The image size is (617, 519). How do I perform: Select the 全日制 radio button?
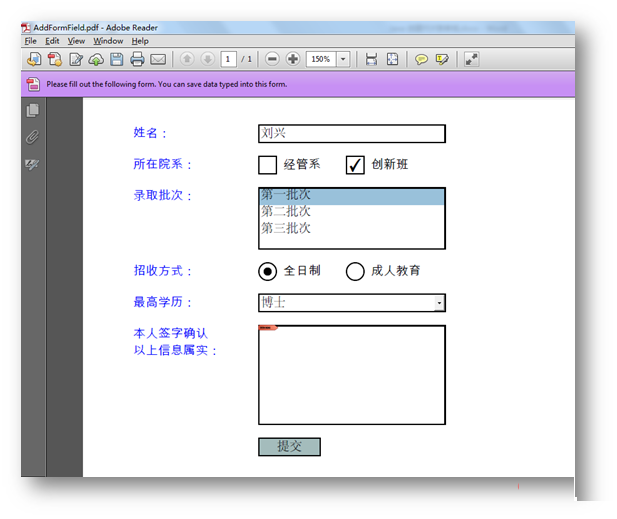click(268, 271)
